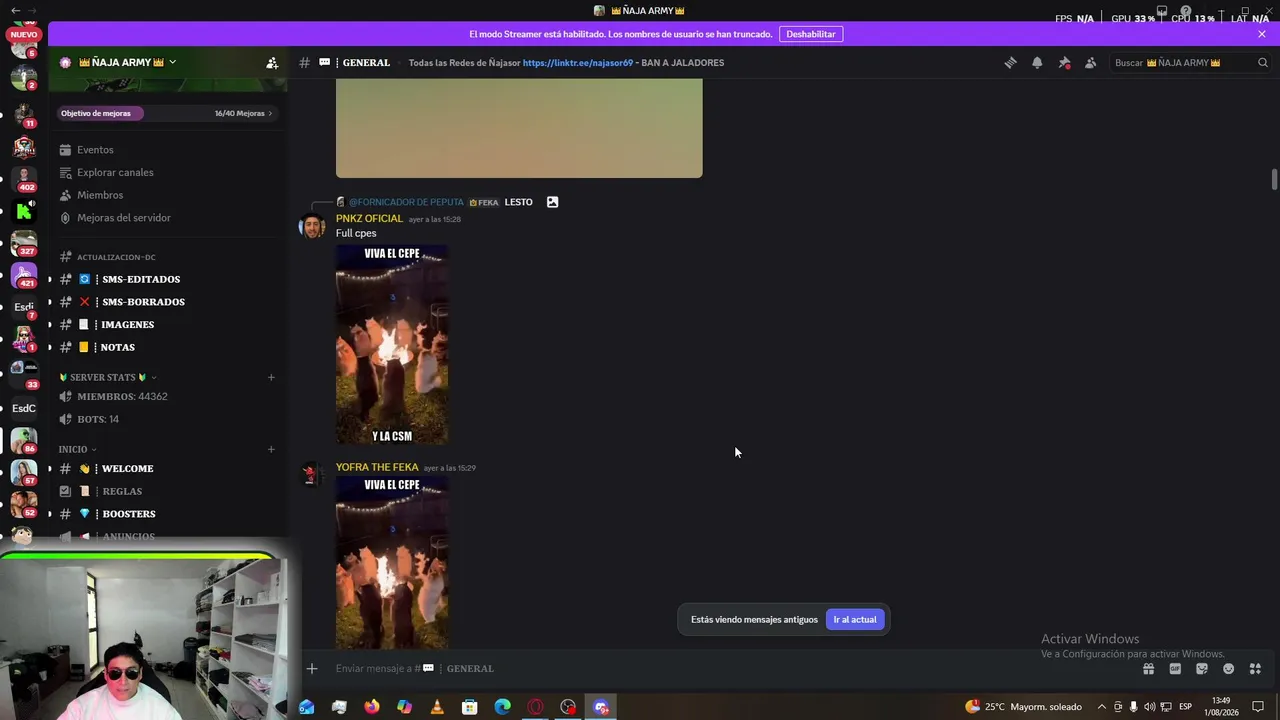This screenshot has height=720, width=1280.
Task: Add a channel to INICIO category
Action: [x=271, y=449]
